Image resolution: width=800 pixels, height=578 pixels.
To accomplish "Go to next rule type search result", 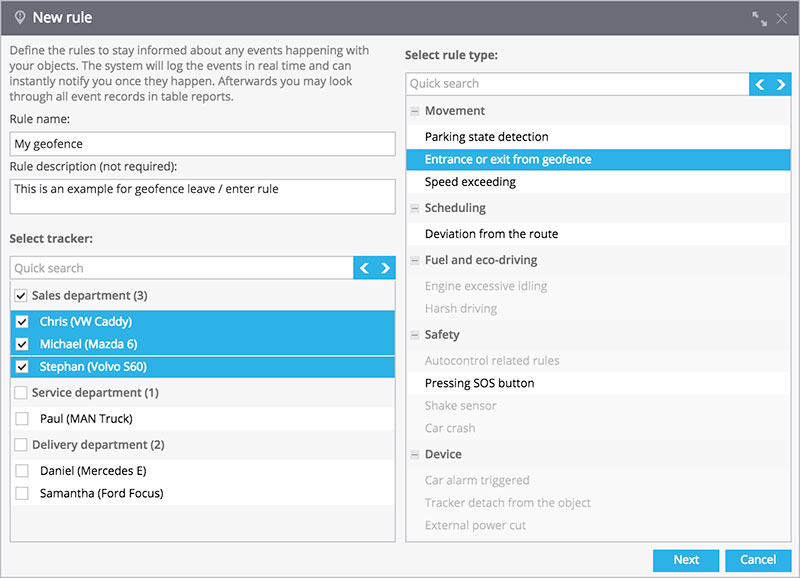I will [781, 84].
